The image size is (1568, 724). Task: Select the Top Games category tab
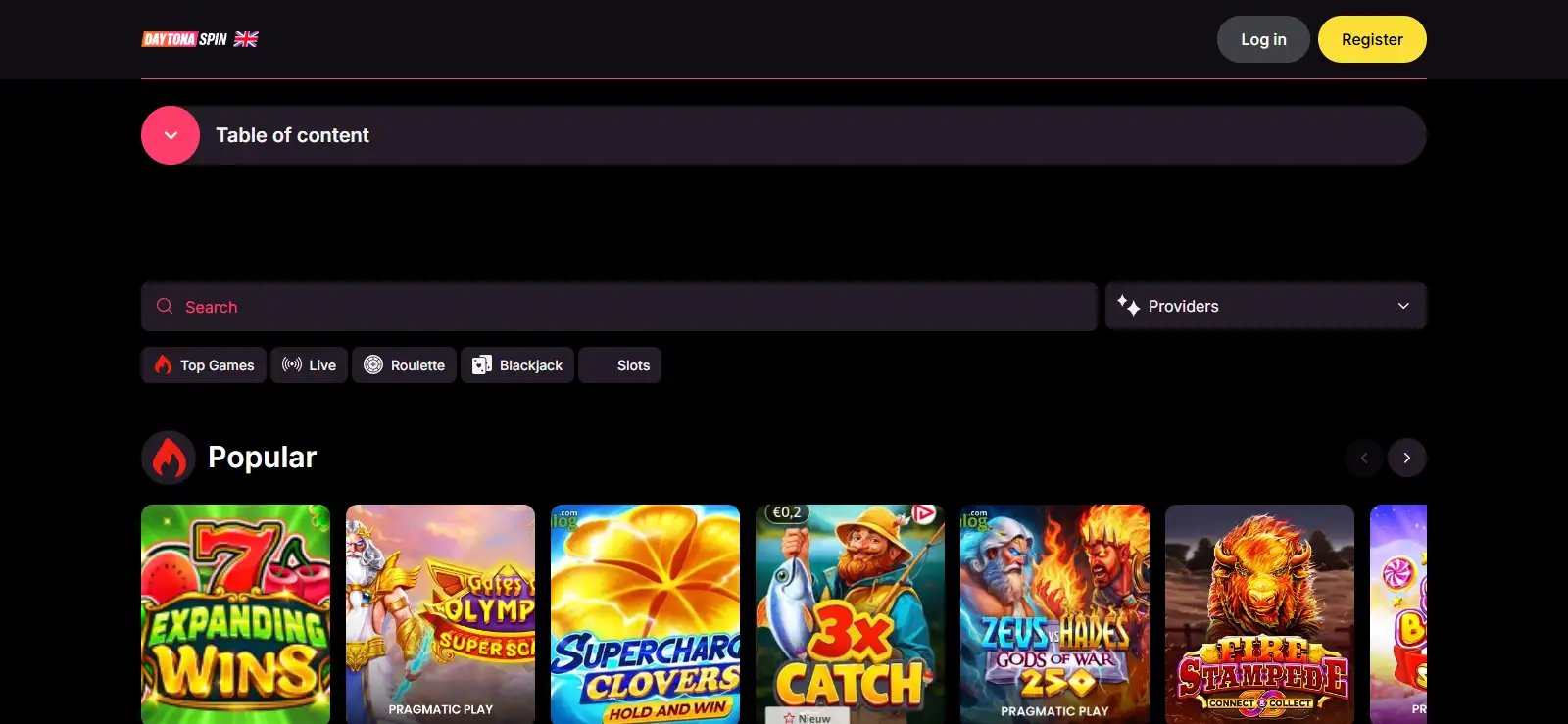tap(204, 365)
